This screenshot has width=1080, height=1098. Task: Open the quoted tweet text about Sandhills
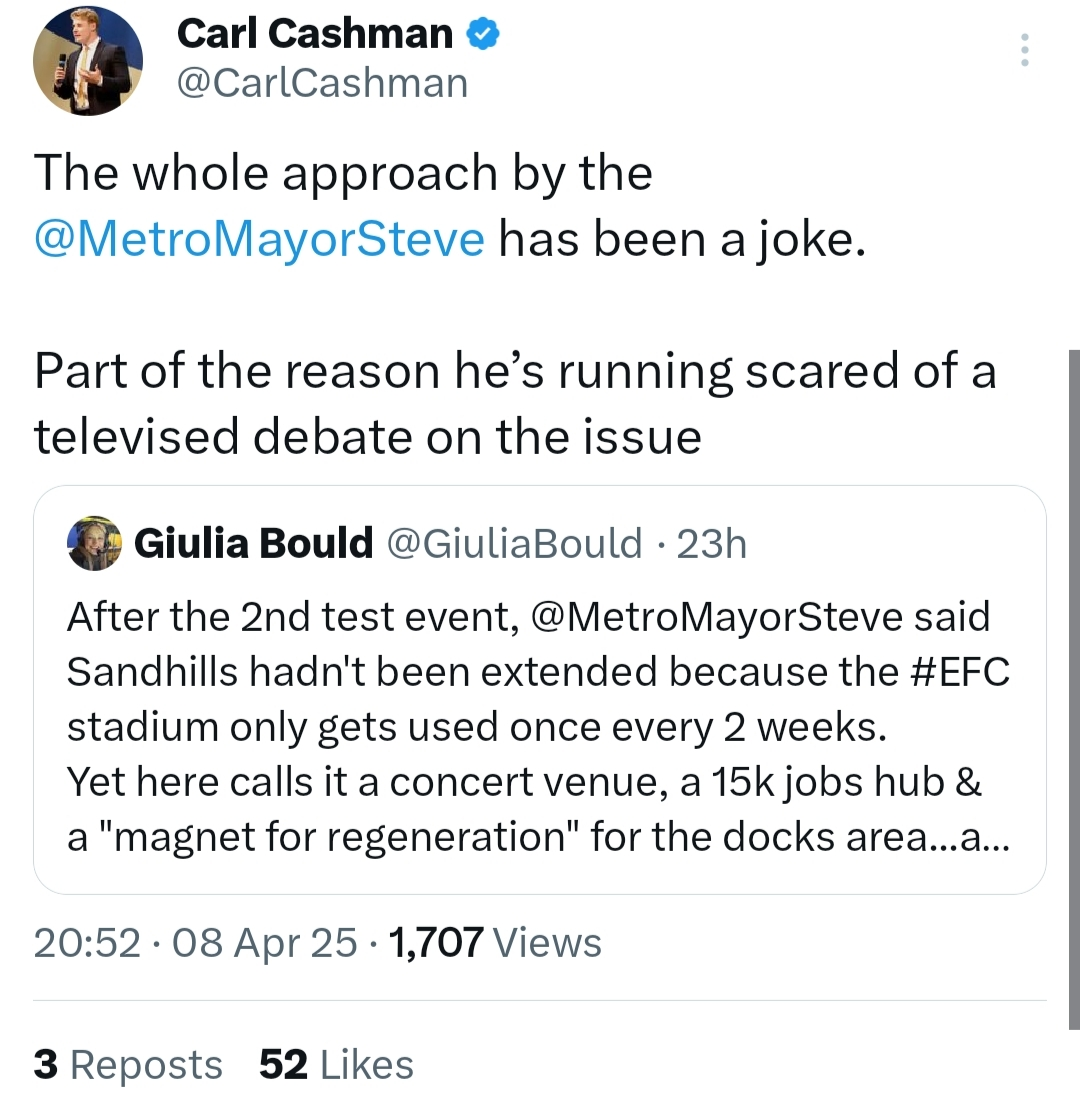[500, 727]
